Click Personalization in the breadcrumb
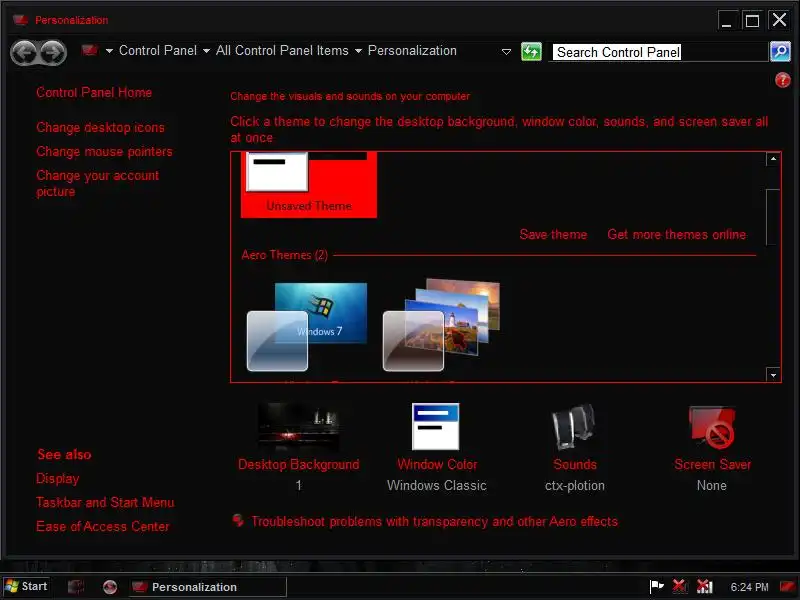This screenshot has width=800, height=600. (x=412, y=51)
